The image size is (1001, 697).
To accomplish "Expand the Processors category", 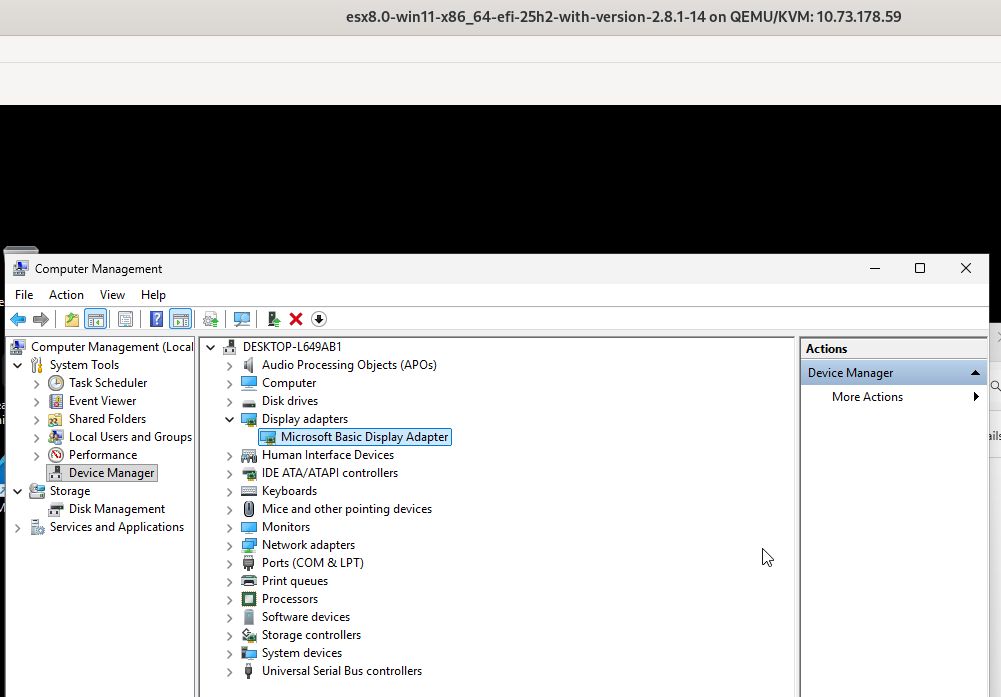I will (229, 600).
